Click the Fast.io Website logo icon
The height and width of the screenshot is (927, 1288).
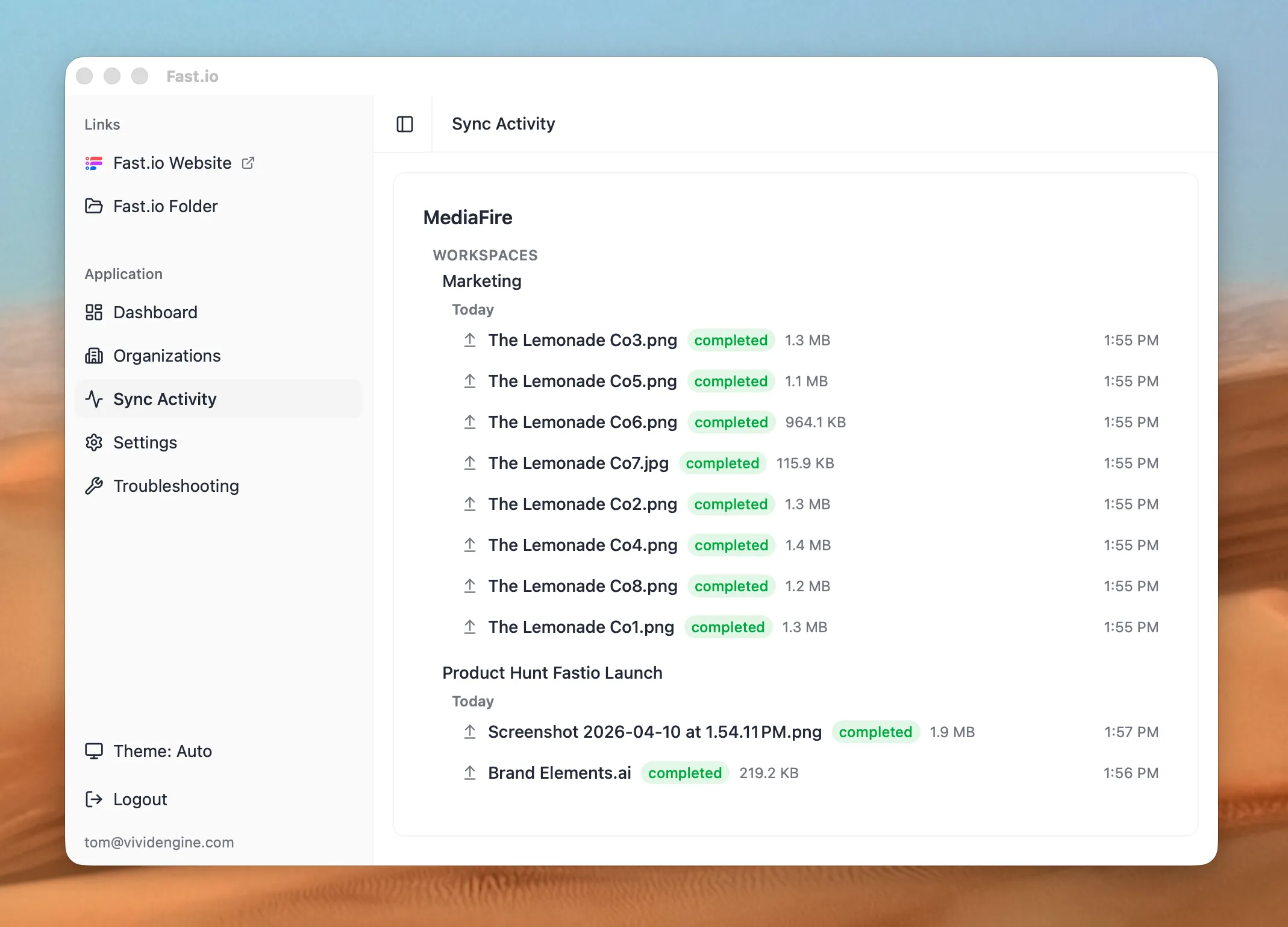(95, 163)
